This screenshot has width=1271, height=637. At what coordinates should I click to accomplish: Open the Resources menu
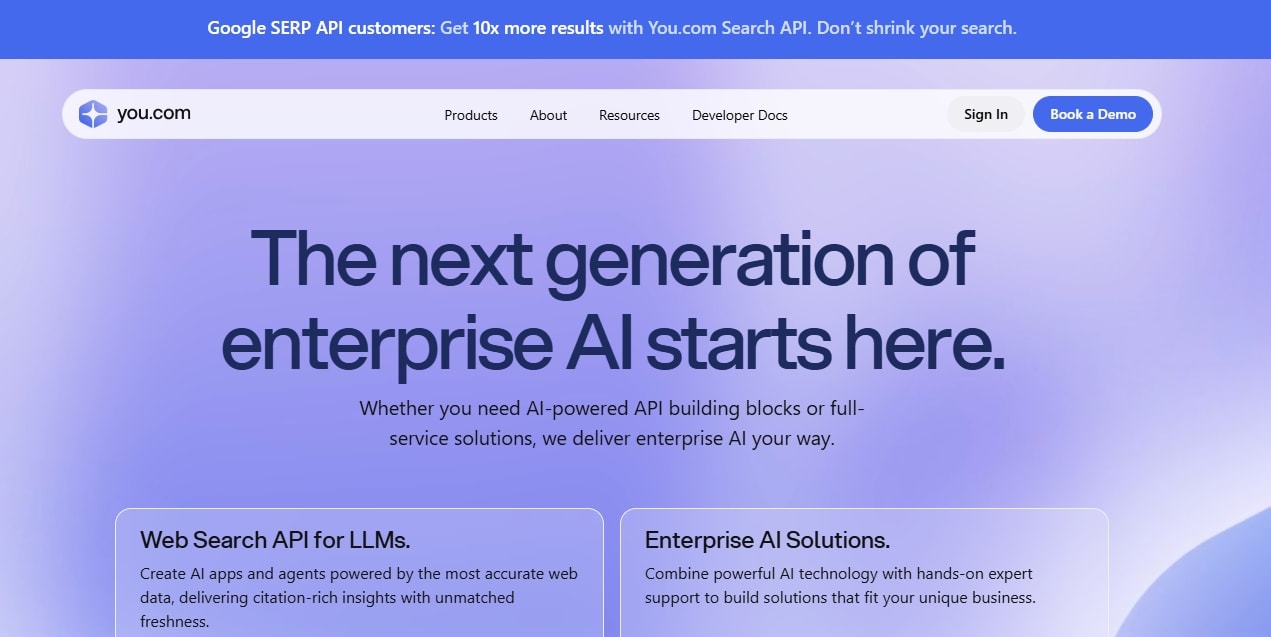tap(629, 115)
